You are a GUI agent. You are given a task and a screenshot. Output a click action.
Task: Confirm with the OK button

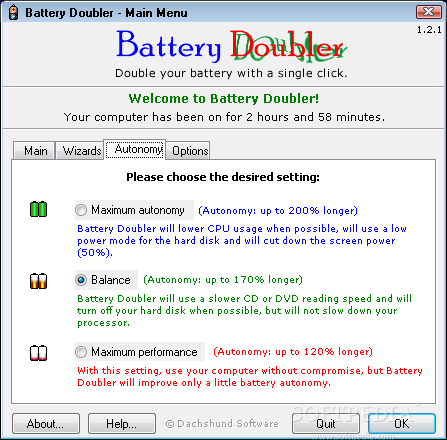click(x=402, y=424)
